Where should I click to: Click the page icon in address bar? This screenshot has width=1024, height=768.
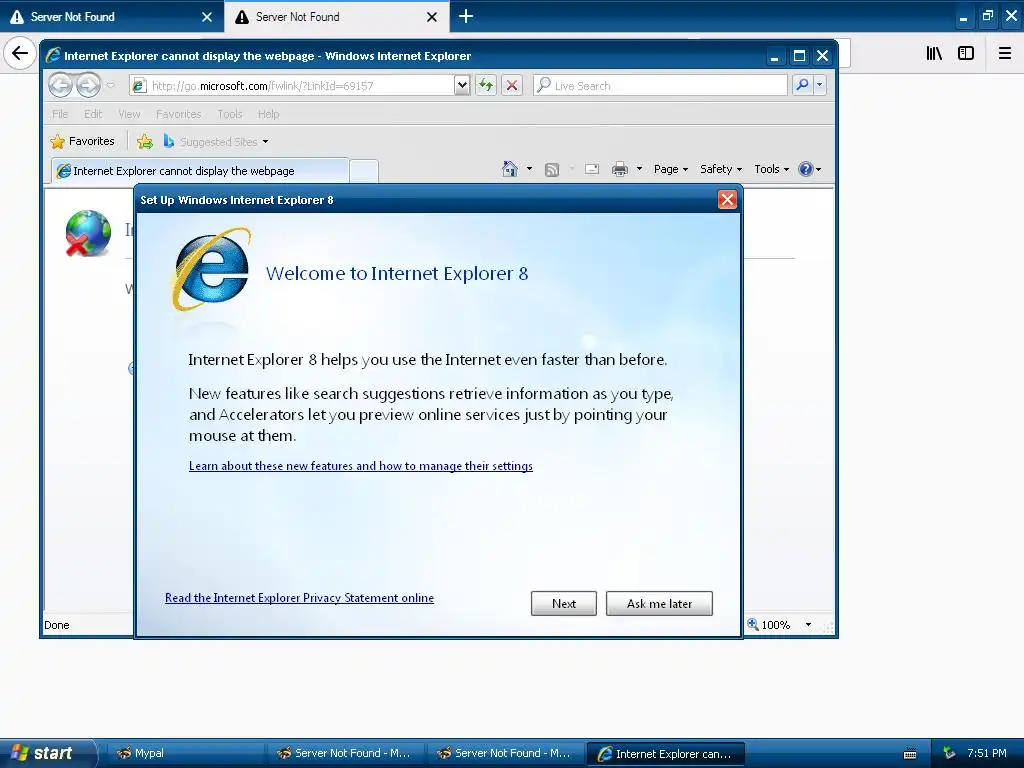tap(138, 86)
